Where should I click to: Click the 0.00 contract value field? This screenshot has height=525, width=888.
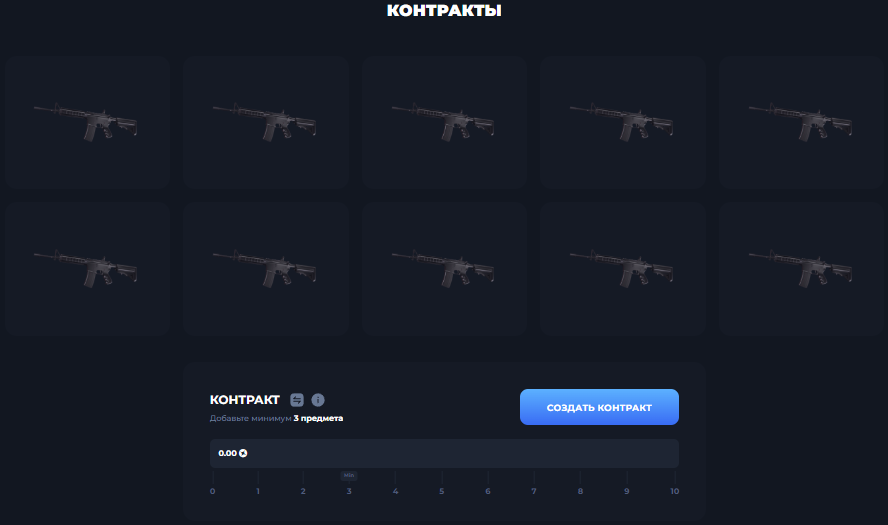point(444,453)
